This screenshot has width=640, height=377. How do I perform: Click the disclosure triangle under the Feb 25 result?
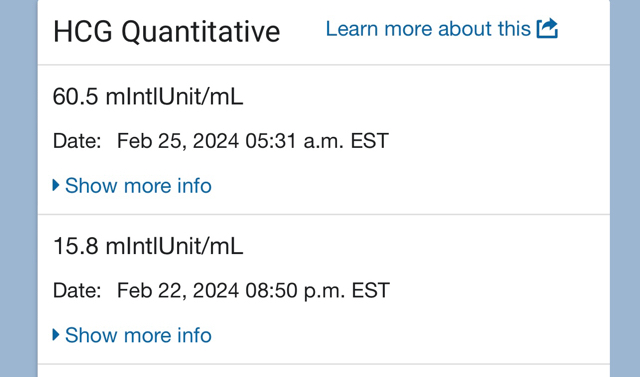pos(56,185)
